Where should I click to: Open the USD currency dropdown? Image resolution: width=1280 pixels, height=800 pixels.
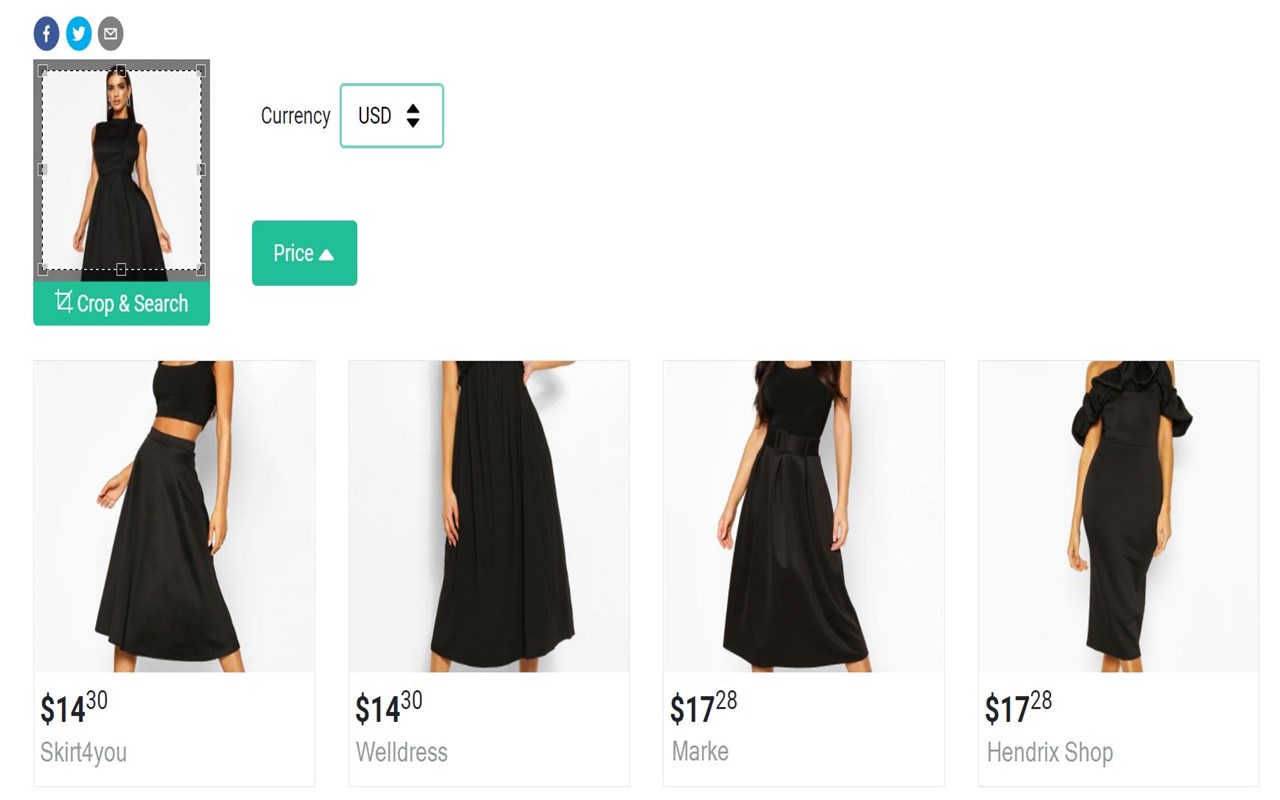coord(391,116)
